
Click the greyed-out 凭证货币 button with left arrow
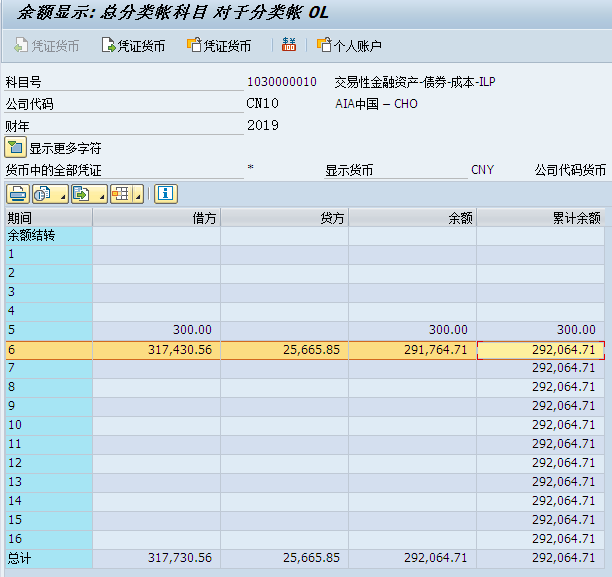(x=46, y=46)
